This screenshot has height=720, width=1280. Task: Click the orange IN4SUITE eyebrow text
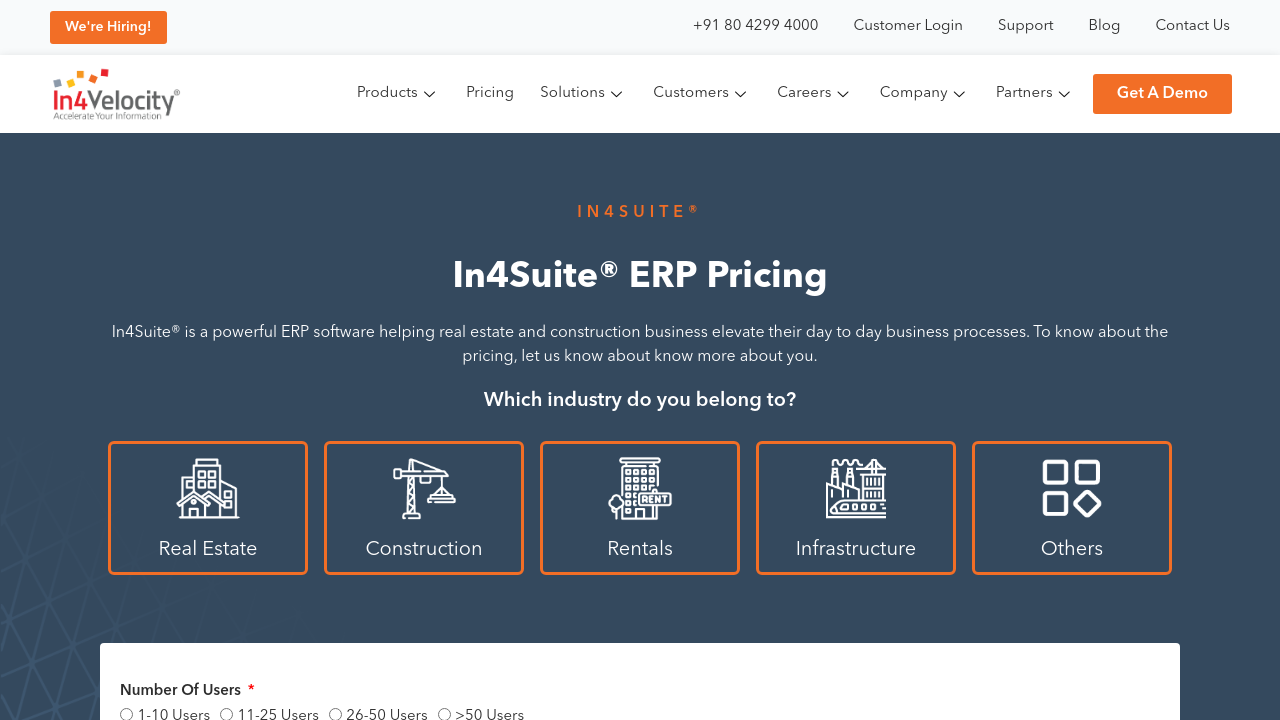[640, 212]
